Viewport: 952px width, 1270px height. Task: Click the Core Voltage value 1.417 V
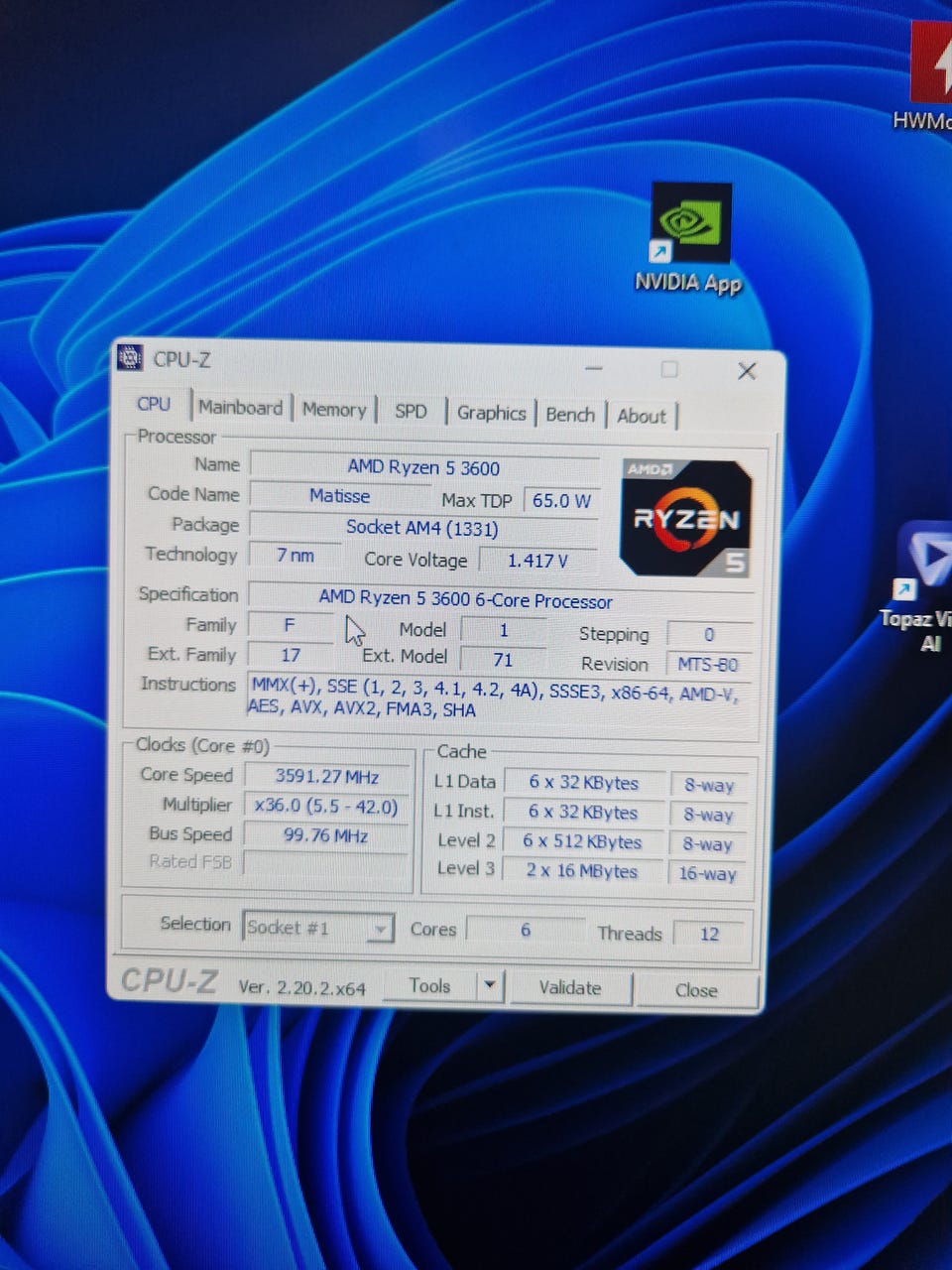[x=538, y=561]
